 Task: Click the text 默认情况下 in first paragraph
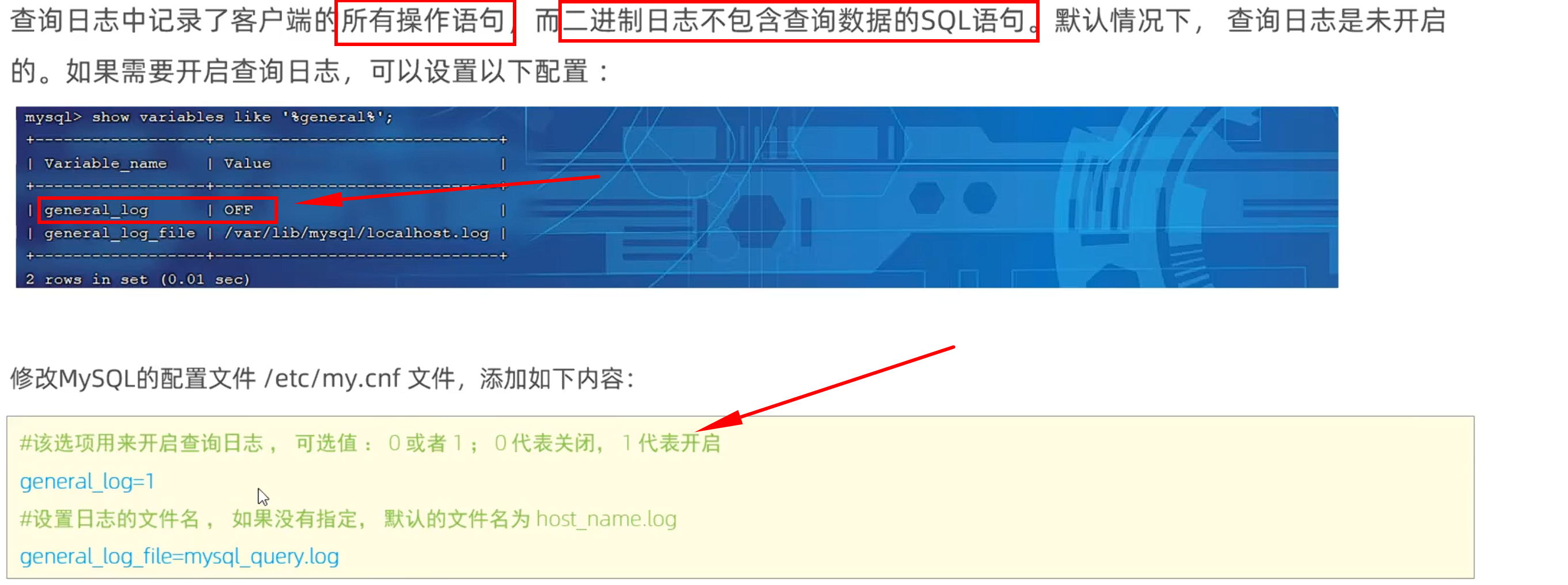pyautogui.click(x=1123, y=21)
